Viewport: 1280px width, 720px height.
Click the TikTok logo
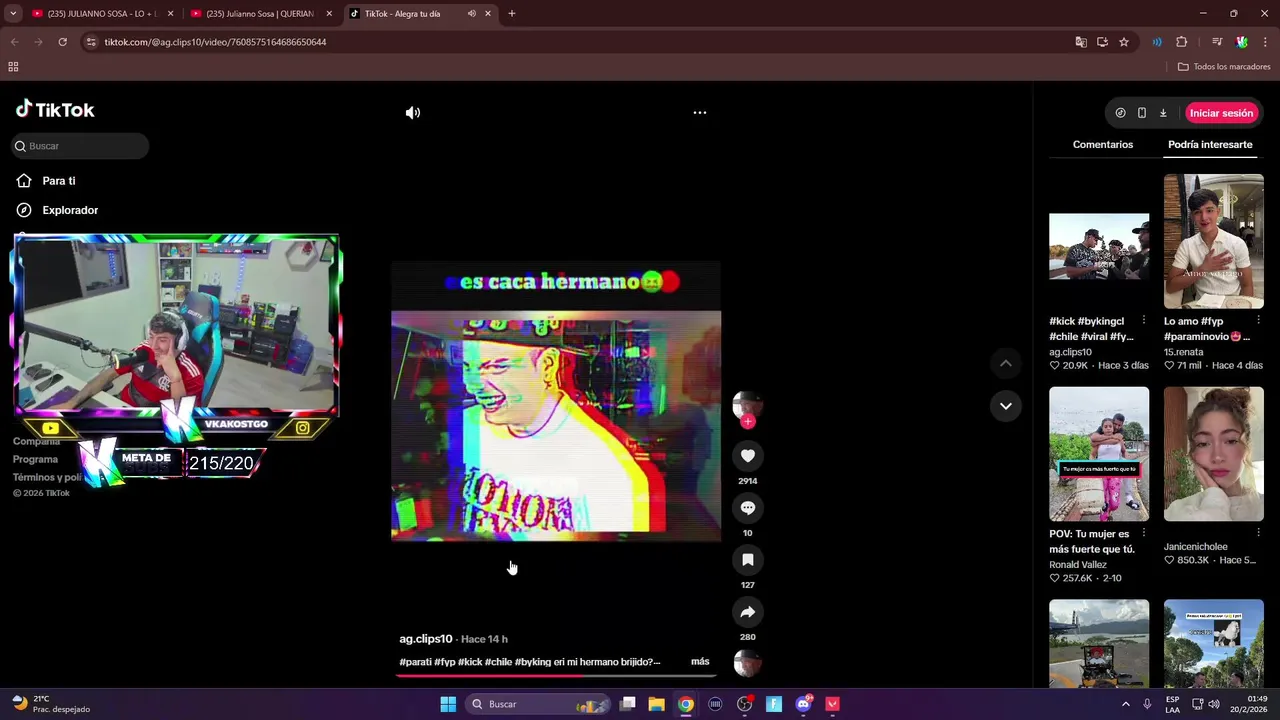coord(55,110)
